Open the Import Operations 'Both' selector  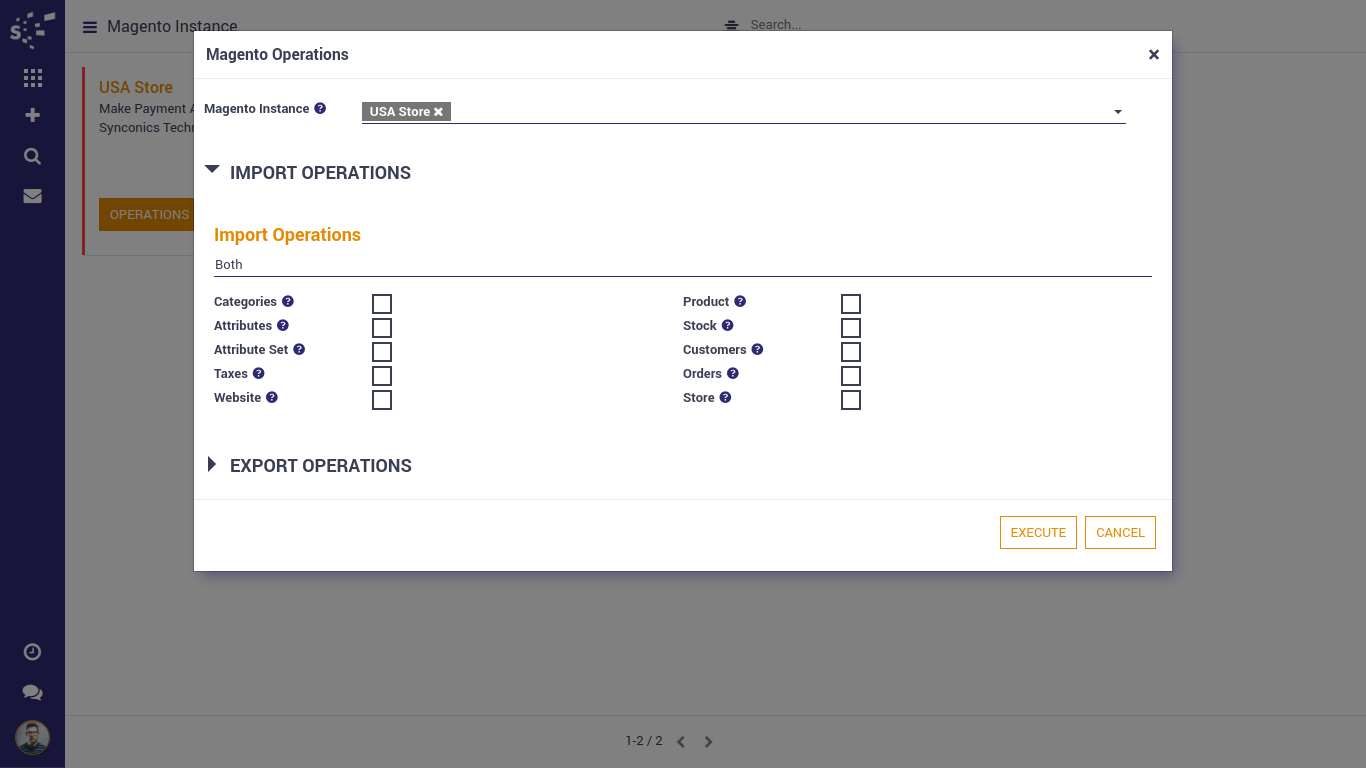[682, 265]
